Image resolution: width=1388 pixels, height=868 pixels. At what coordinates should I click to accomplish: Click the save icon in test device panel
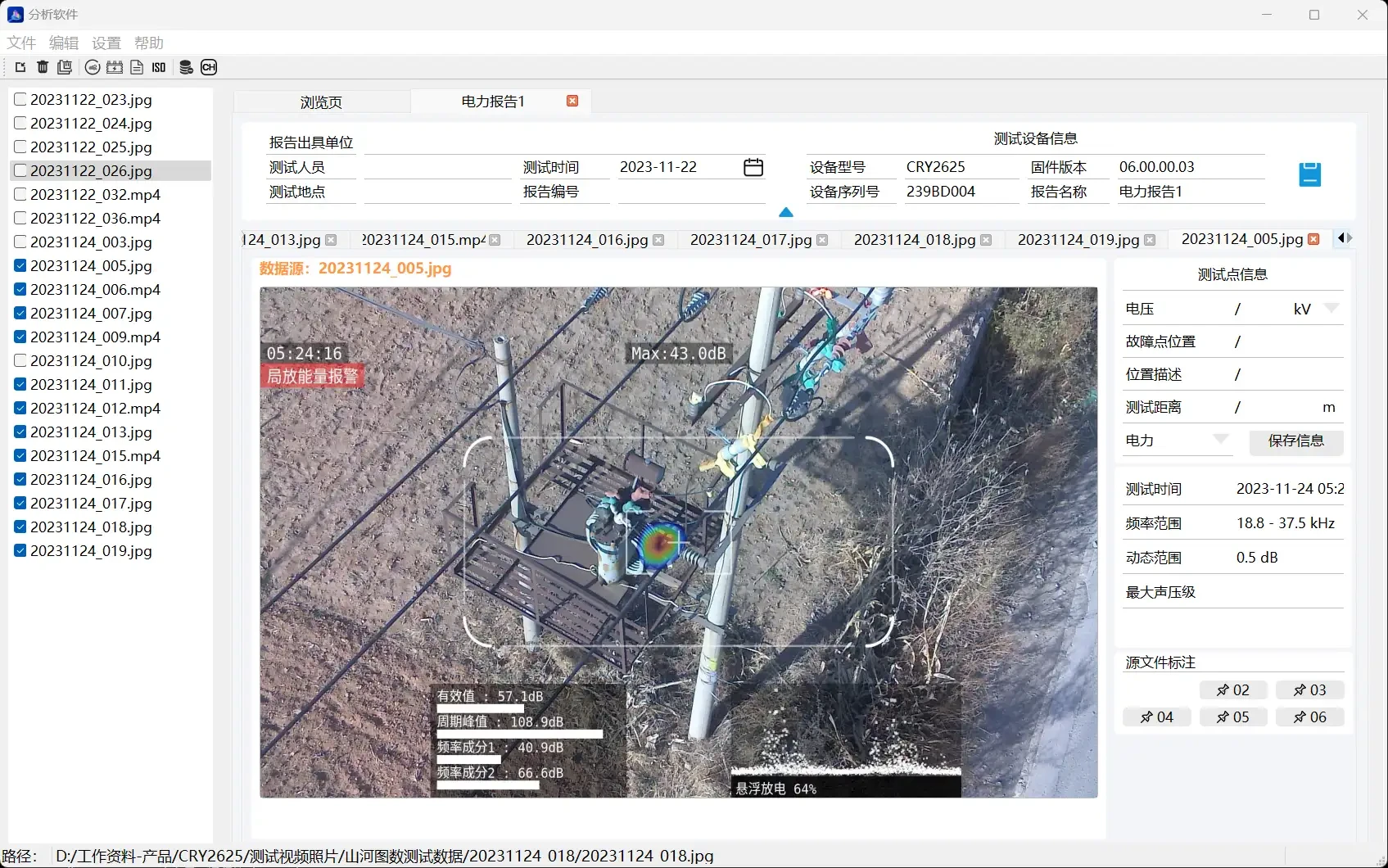pos(1309,174)
